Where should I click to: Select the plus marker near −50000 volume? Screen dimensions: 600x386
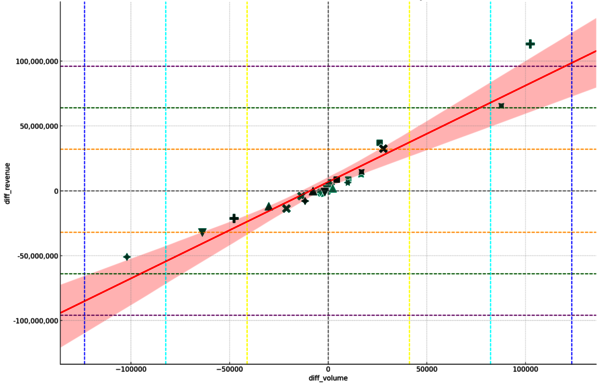click(234, 218)
